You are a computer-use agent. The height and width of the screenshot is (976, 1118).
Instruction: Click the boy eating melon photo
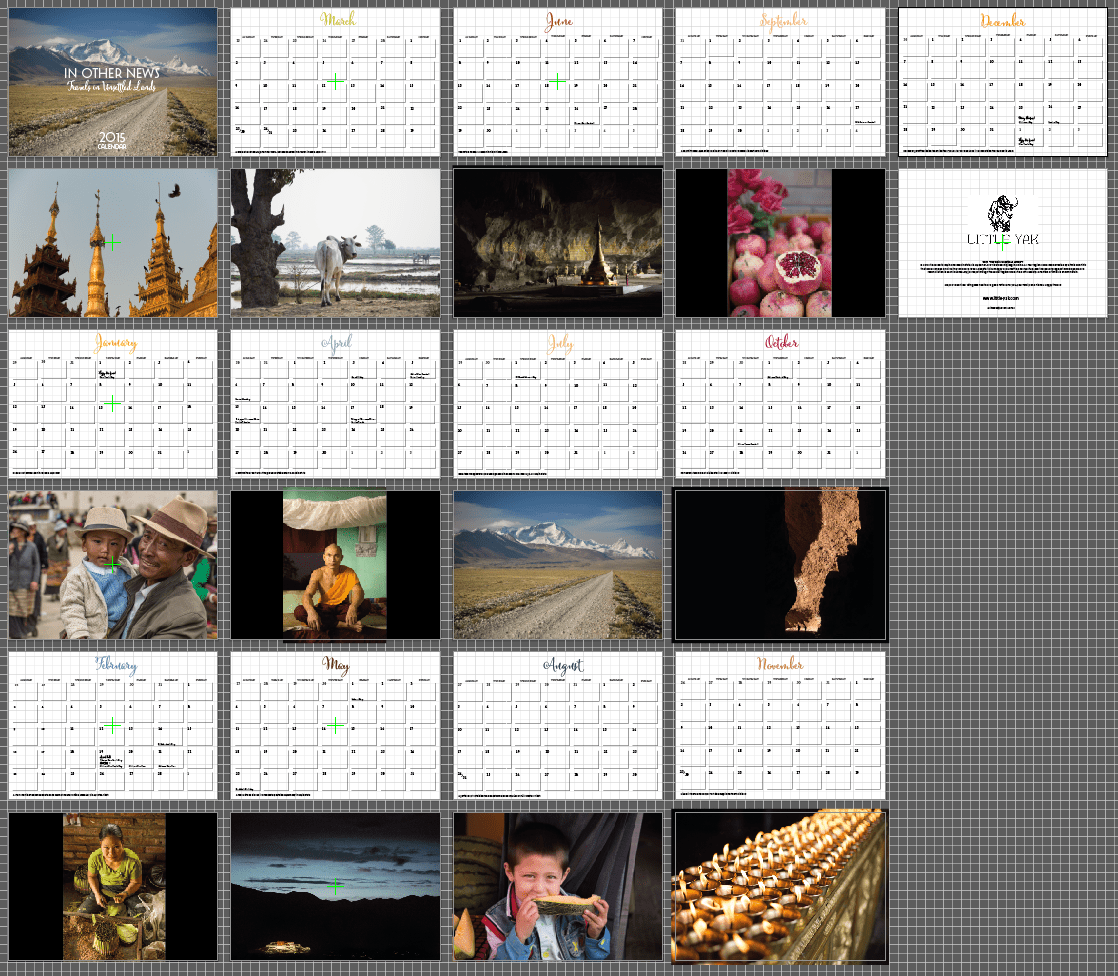(557, 886)
